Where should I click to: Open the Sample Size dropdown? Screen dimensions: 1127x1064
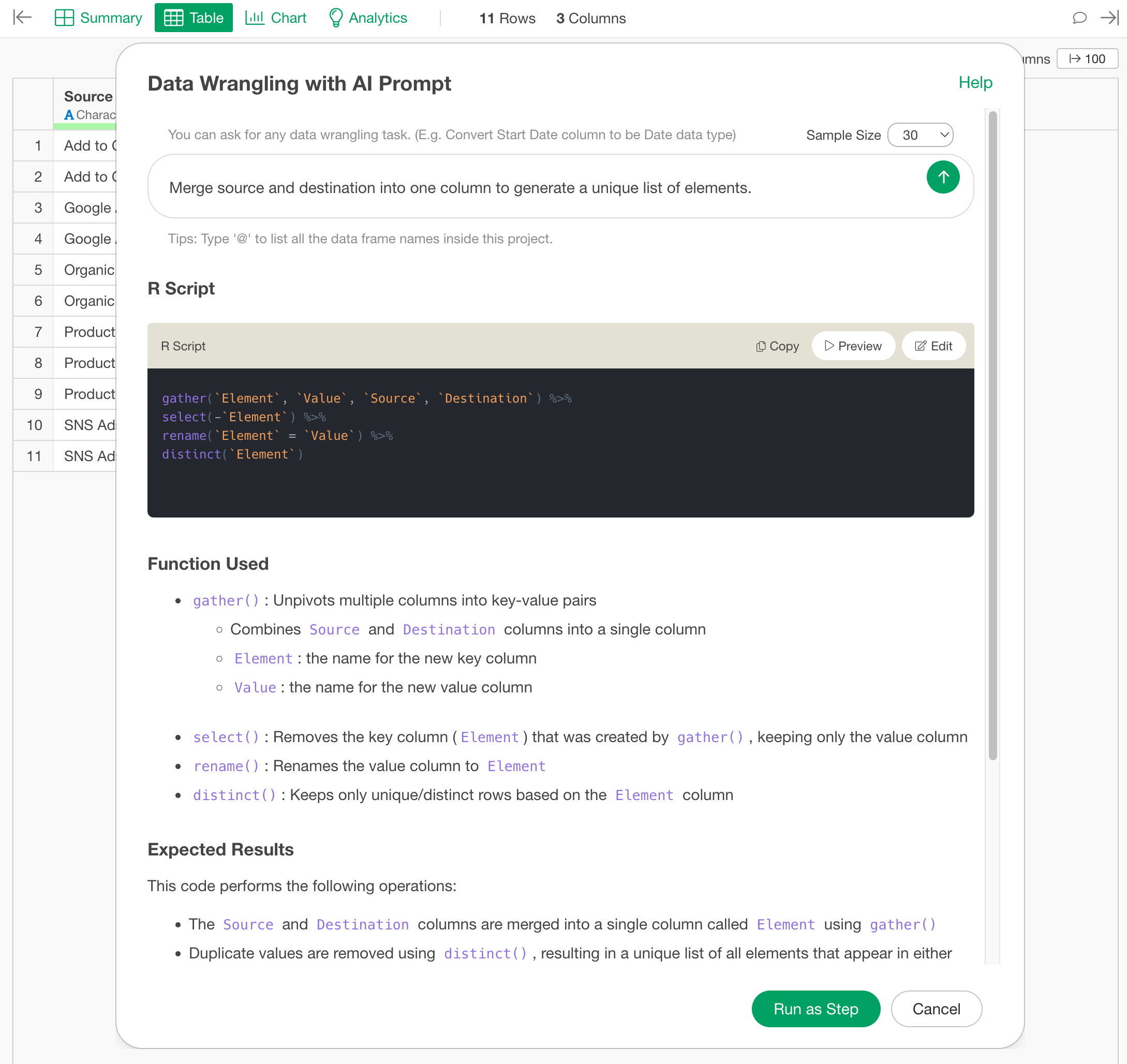[x=920, y=135]
